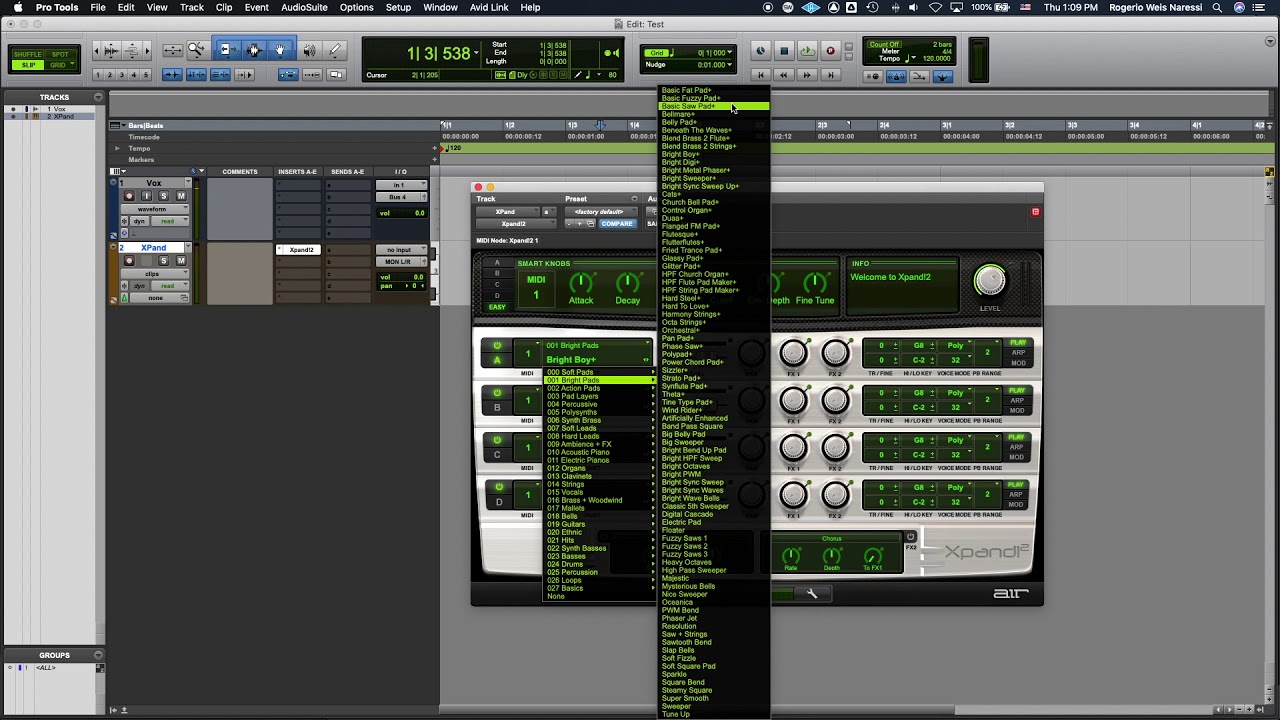
Task: Adjust the Decay smart knob
Action: click(628, 284)
